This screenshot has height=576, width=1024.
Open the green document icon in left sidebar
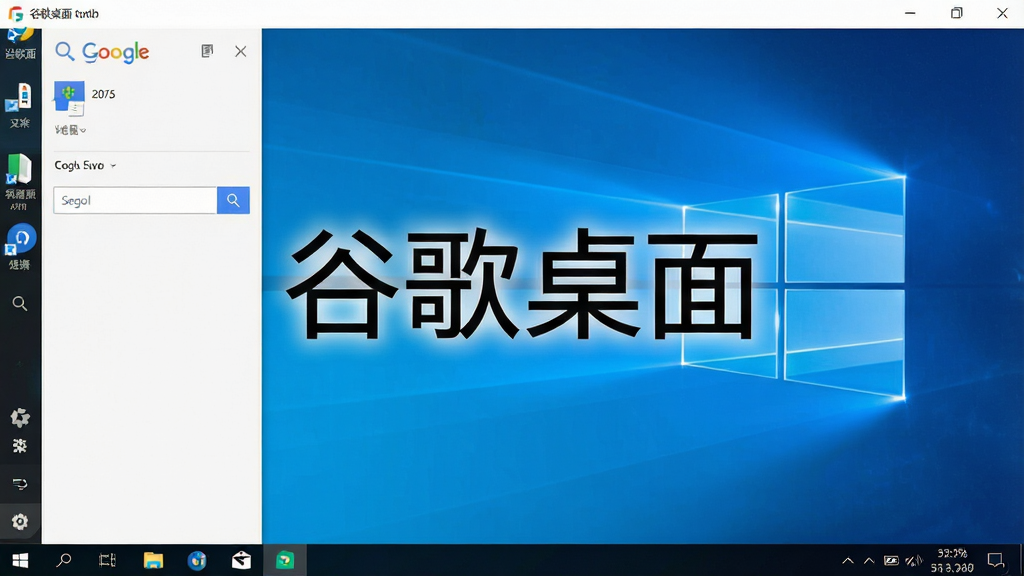[x=19, y=169]
